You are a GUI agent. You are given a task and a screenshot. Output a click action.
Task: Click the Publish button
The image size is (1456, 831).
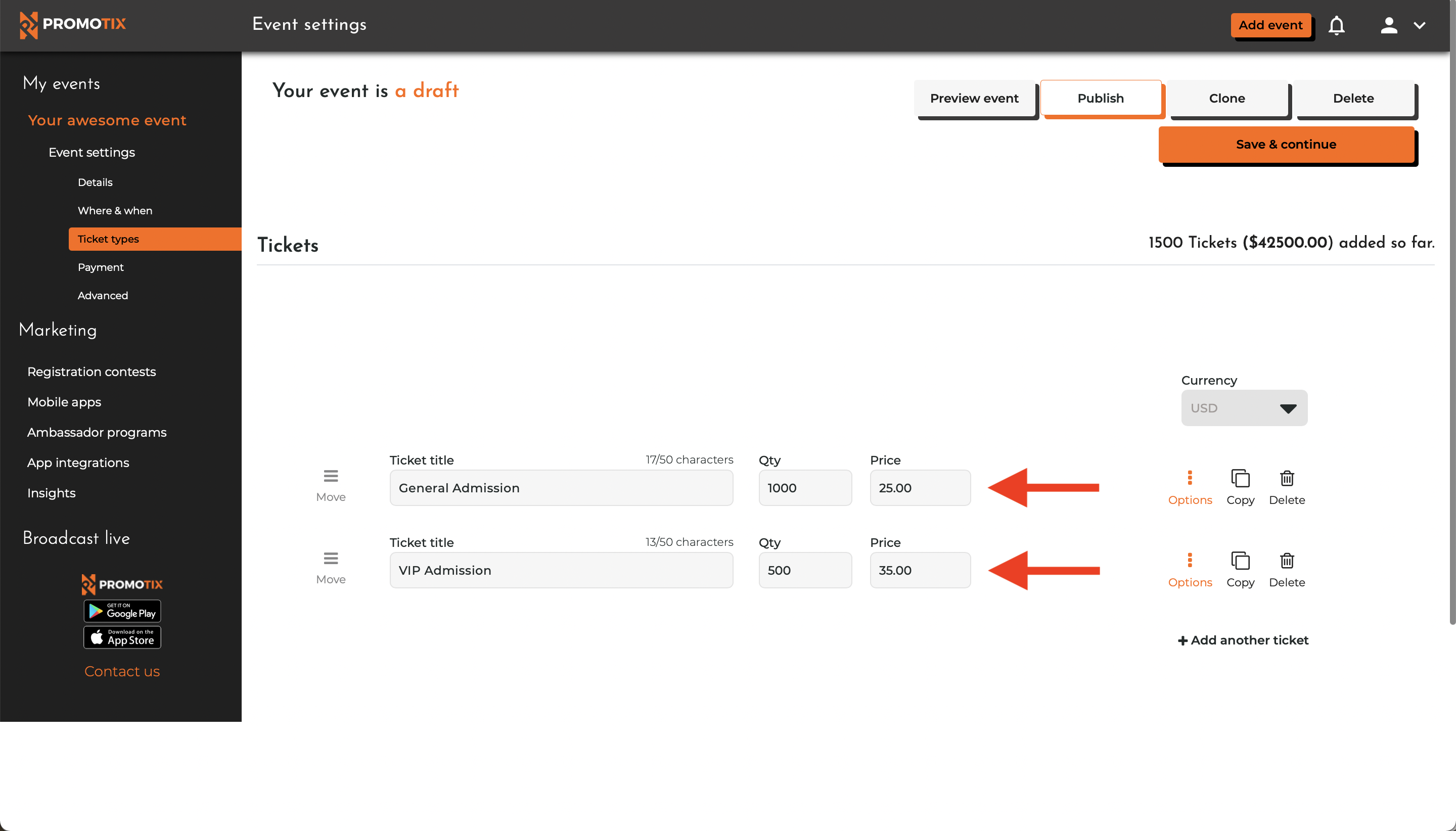point(1101,98)
